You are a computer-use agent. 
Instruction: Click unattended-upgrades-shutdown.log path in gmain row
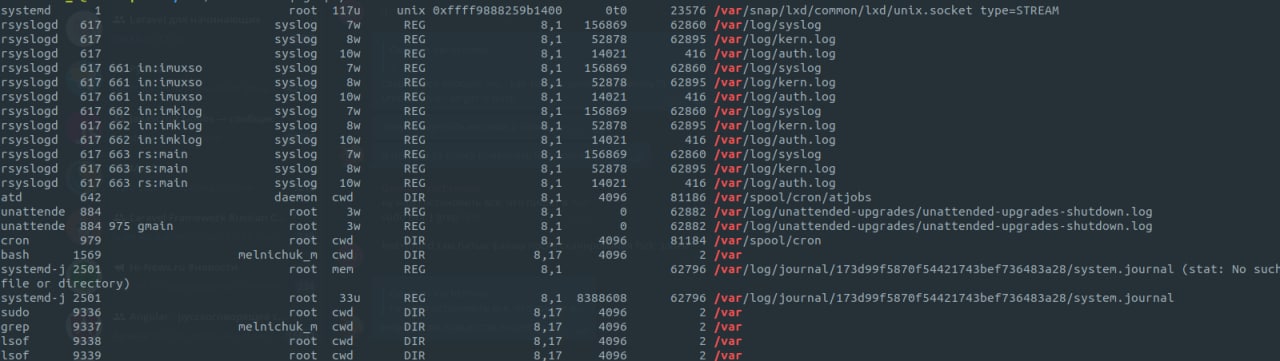pos(933,226)
